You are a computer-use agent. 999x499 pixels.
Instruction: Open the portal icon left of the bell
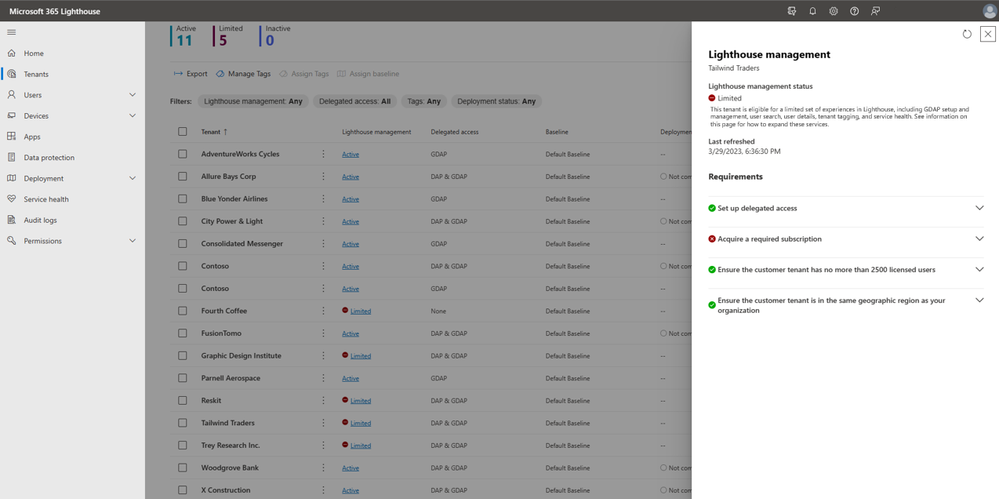[792, 11]
